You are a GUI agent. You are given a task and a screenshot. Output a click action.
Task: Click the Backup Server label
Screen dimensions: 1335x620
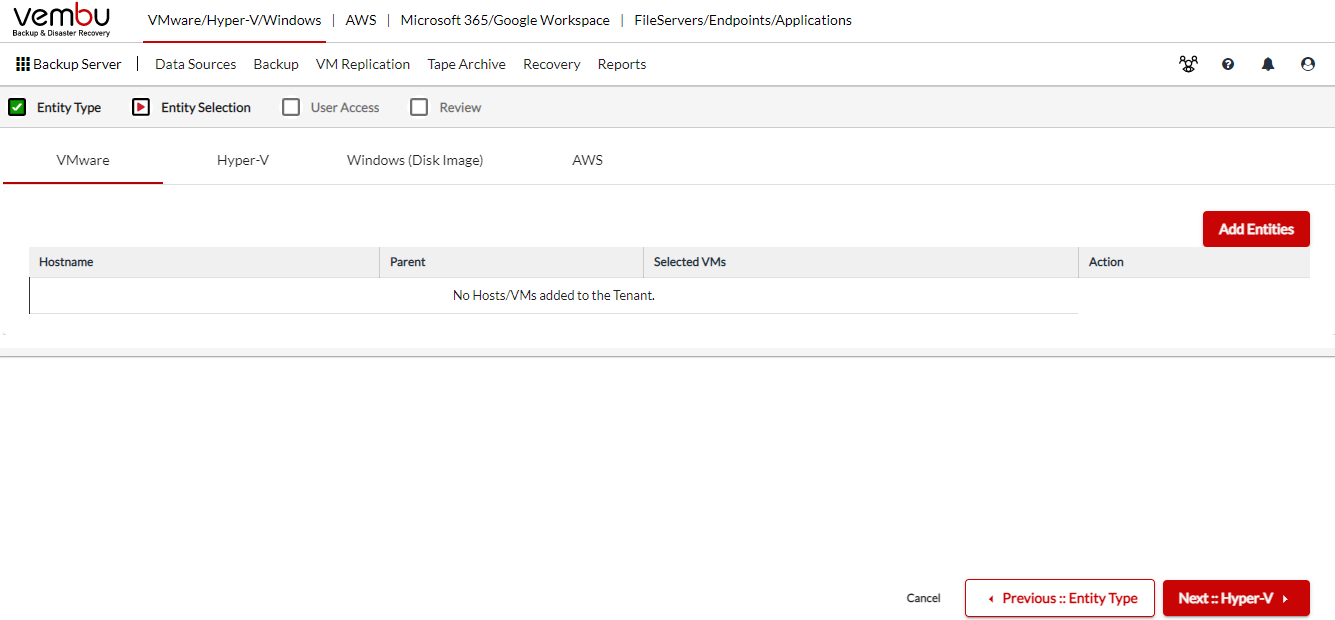(x=77, y=64)
